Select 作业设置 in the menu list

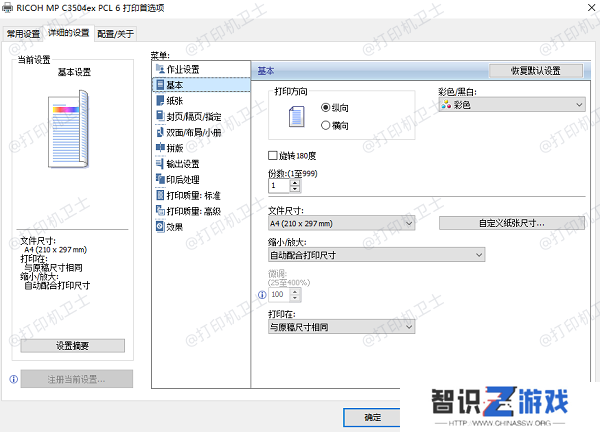point(201,69)
